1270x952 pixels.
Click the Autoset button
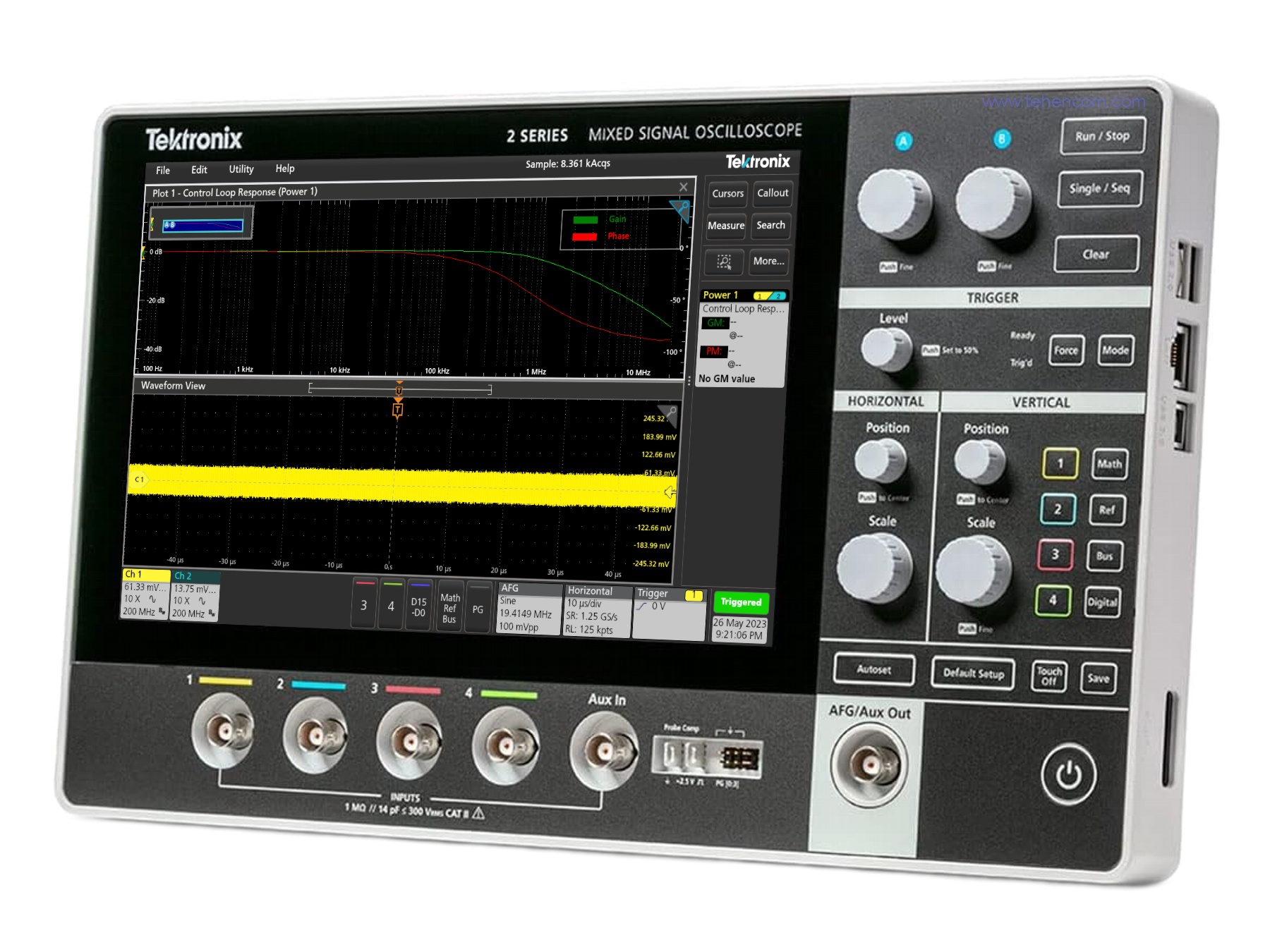point(874,670)
